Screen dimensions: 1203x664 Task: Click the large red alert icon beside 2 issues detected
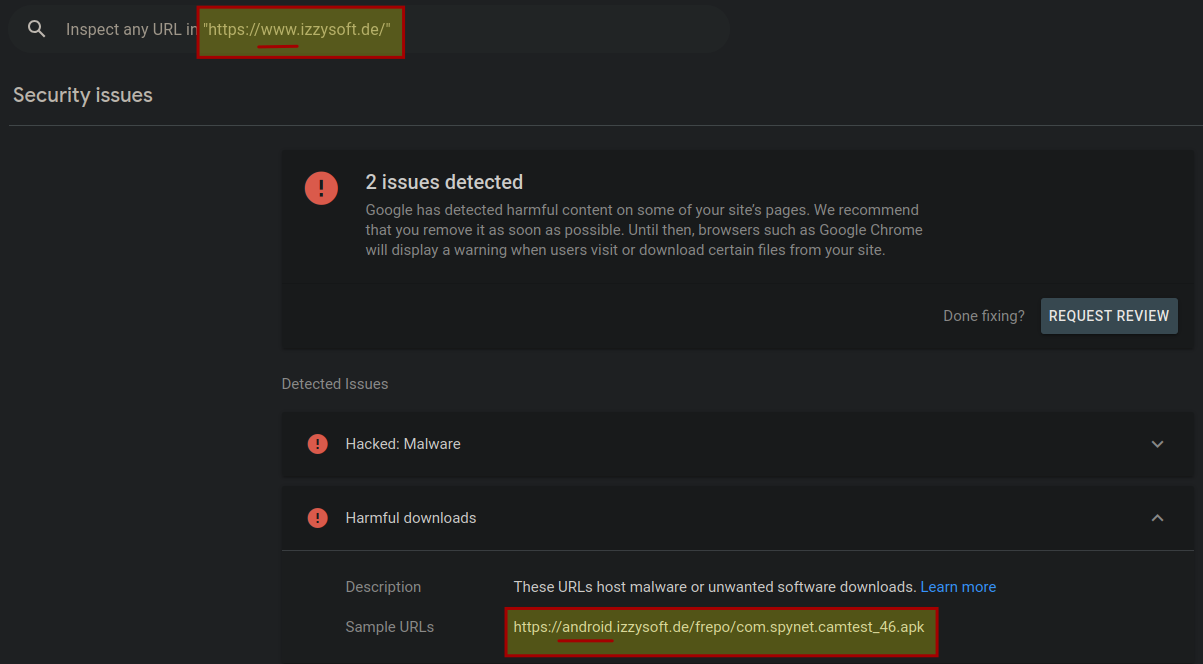click(321, 187)
